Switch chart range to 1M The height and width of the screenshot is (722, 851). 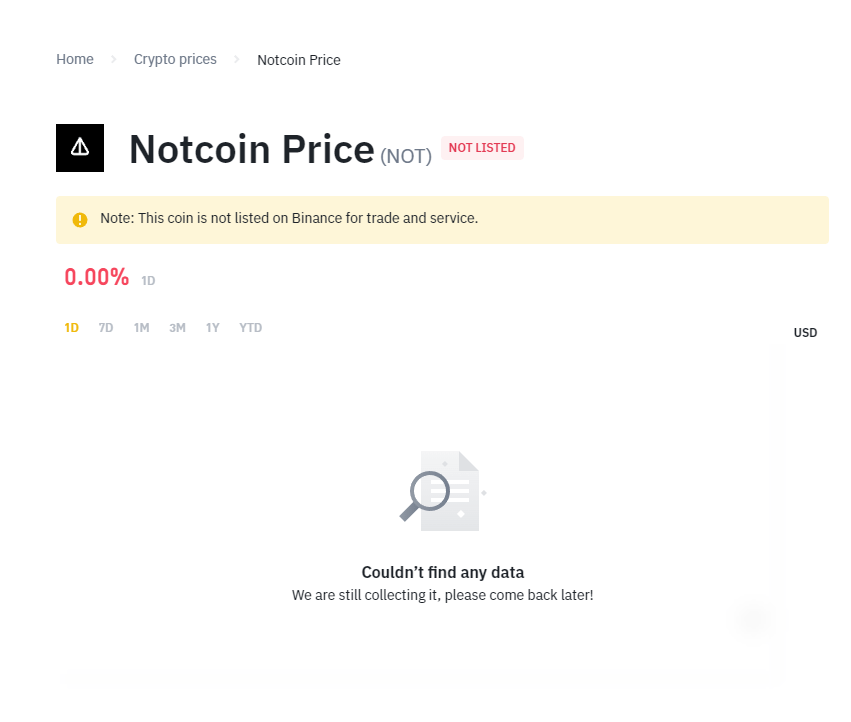coord(141,328)
